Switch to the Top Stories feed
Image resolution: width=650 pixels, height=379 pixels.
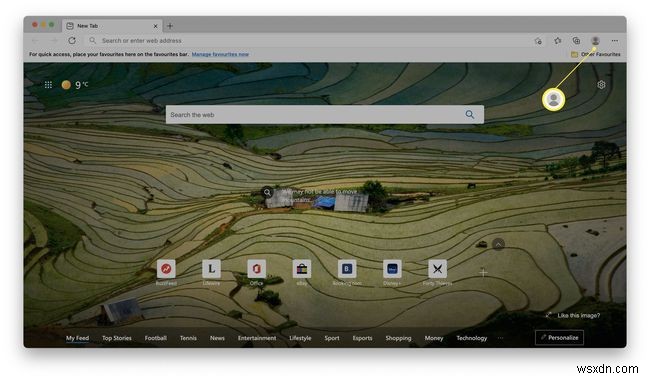(117, 338)
